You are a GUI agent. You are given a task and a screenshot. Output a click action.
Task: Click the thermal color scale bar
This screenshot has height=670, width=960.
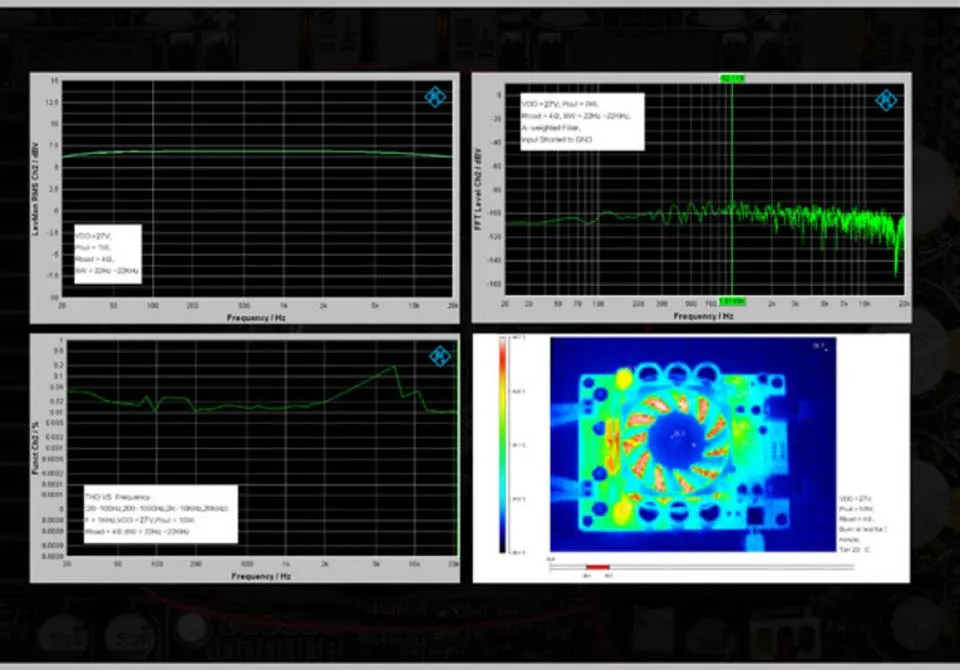pos(503,445)
